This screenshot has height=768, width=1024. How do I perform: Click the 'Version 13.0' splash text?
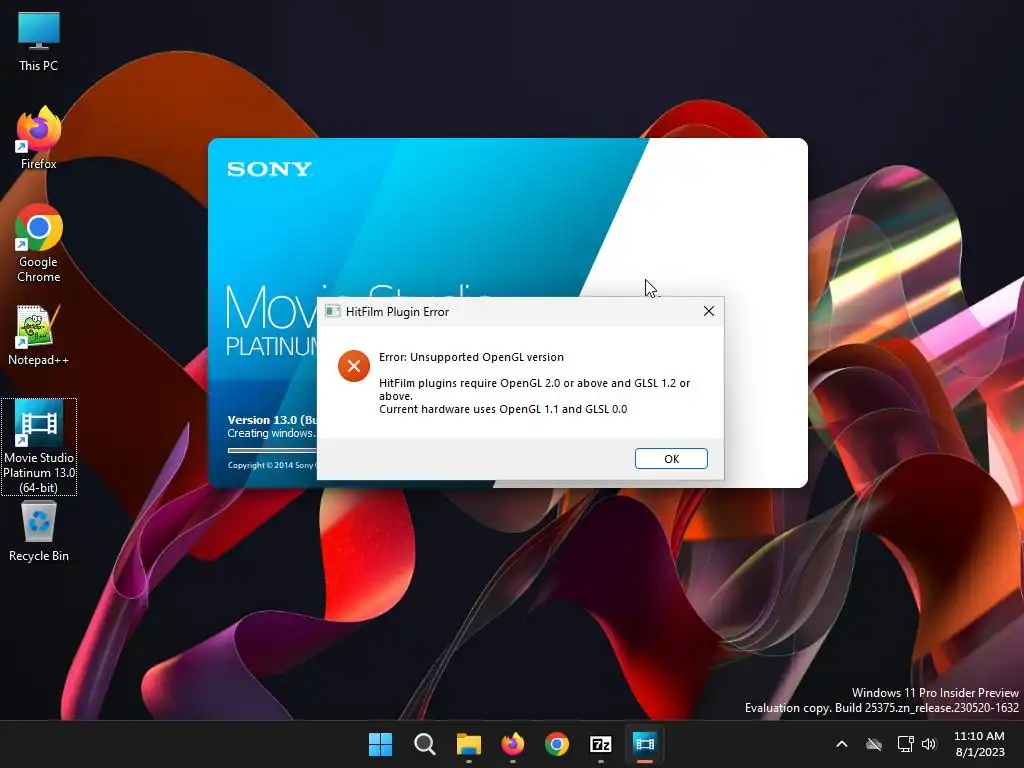[x=272, y=420]
